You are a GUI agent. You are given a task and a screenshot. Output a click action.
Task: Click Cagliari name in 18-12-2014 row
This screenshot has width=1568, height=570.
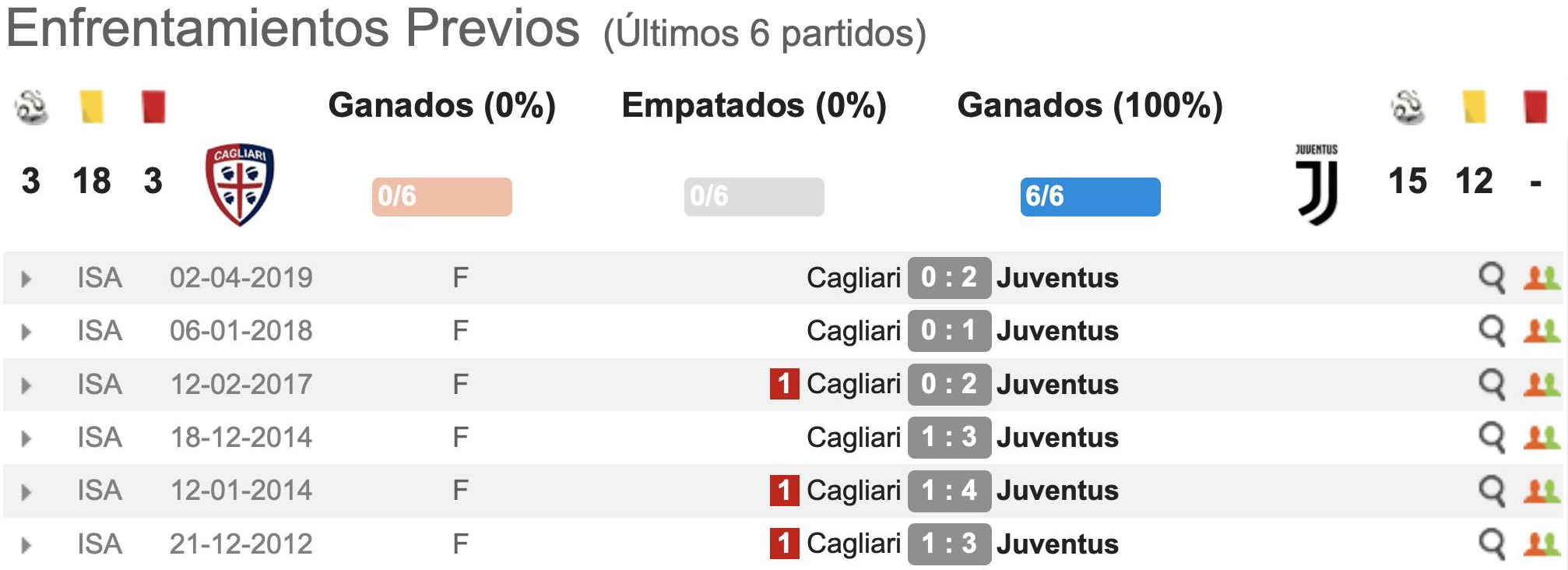coord(853,438)
